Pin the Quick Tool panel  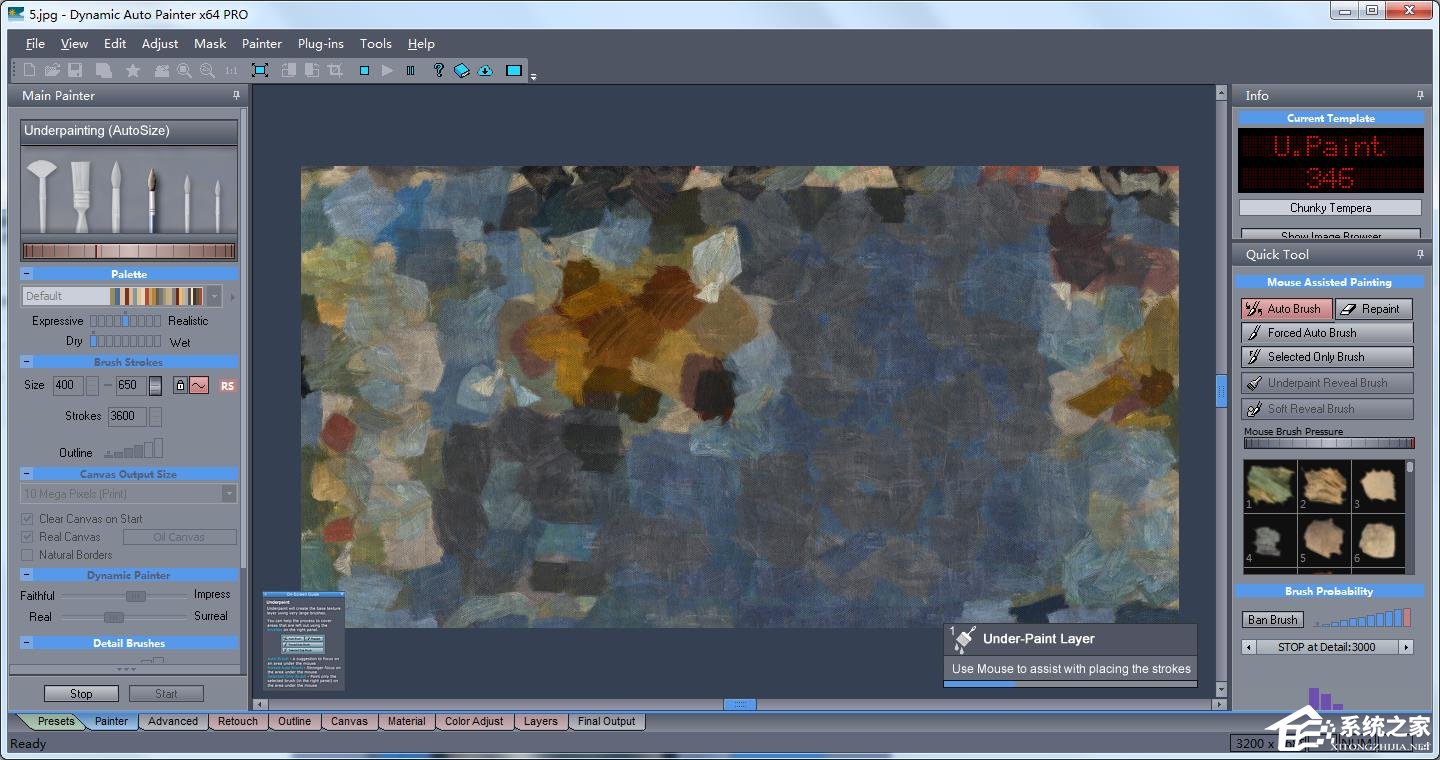point(1420,254)
